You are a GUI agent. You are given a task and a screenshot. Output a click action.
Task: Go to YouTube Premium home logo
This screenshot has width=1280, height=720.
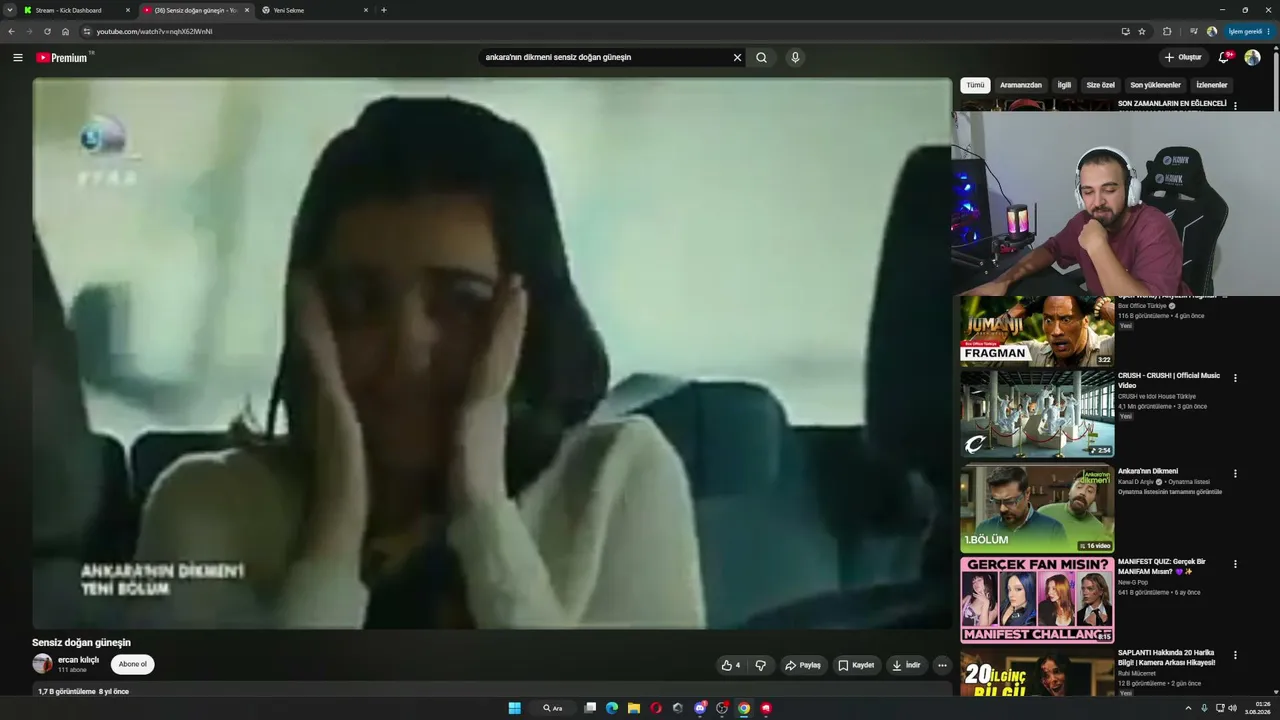[x=64, y=58]
